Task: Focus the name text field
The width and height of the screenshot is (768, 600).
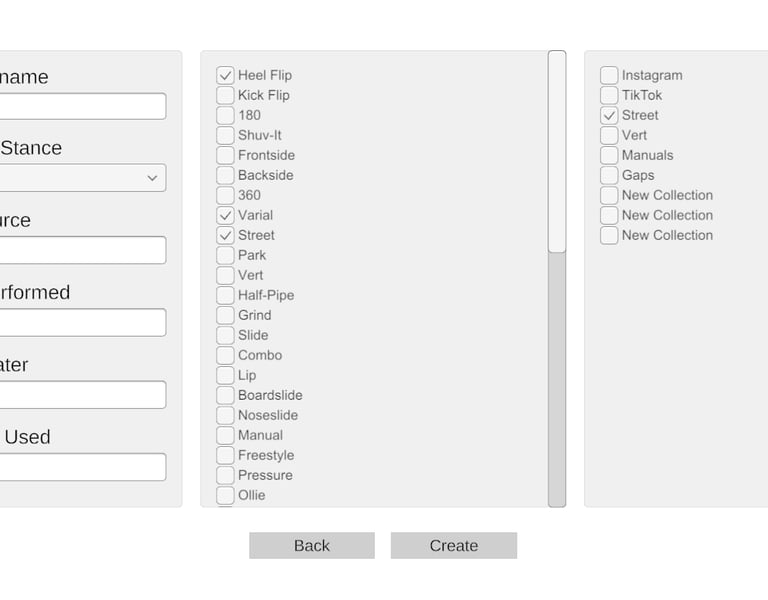Action: [82, 106]
